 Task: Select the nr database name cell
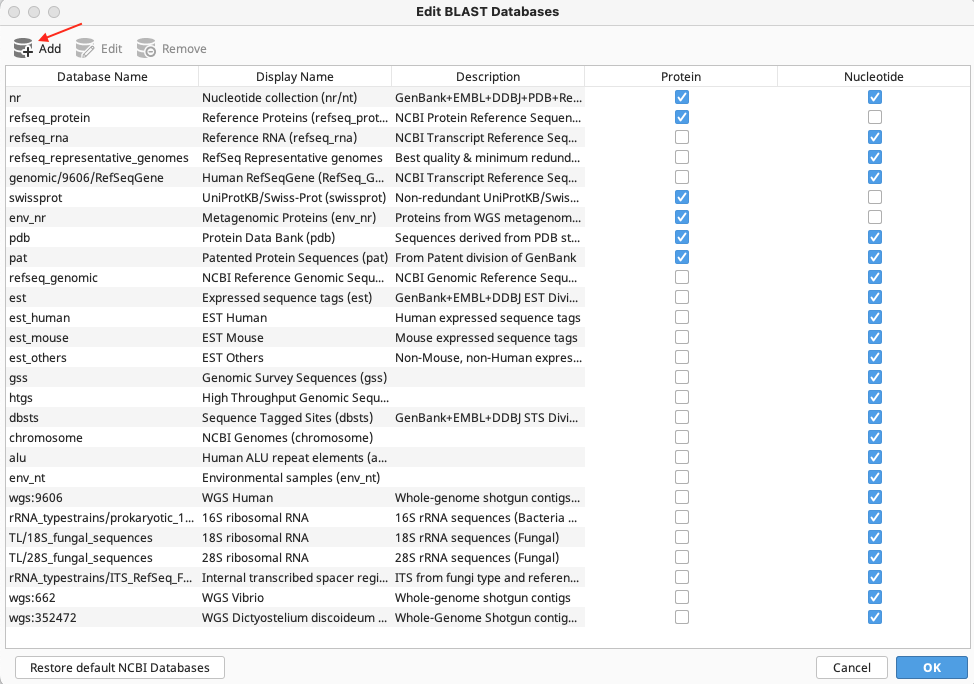(102, 98)
